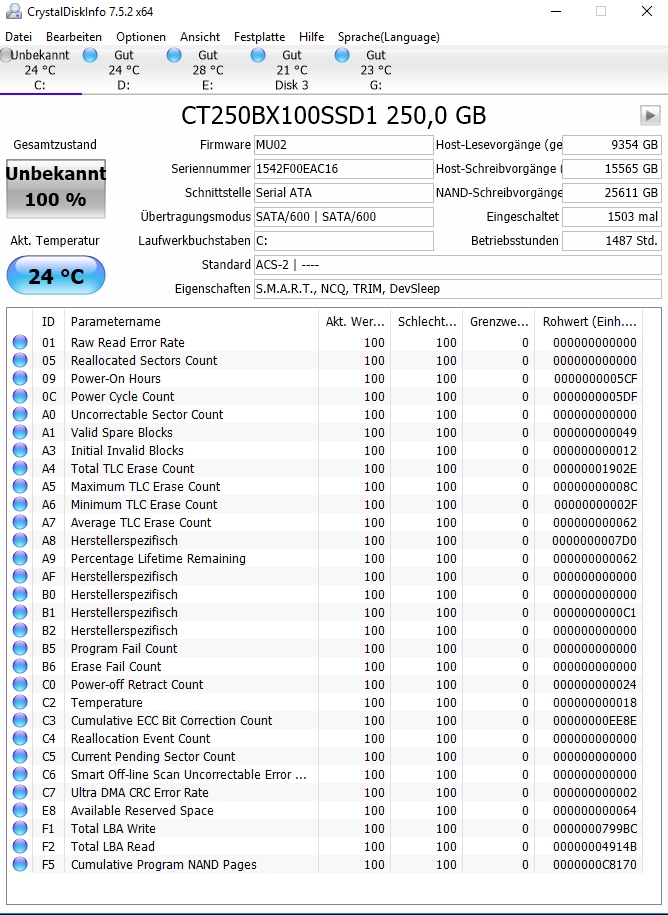This screenshot has width=668, height=915.
Task: Switch to drive E: tab
Action: tap(208, 70)
